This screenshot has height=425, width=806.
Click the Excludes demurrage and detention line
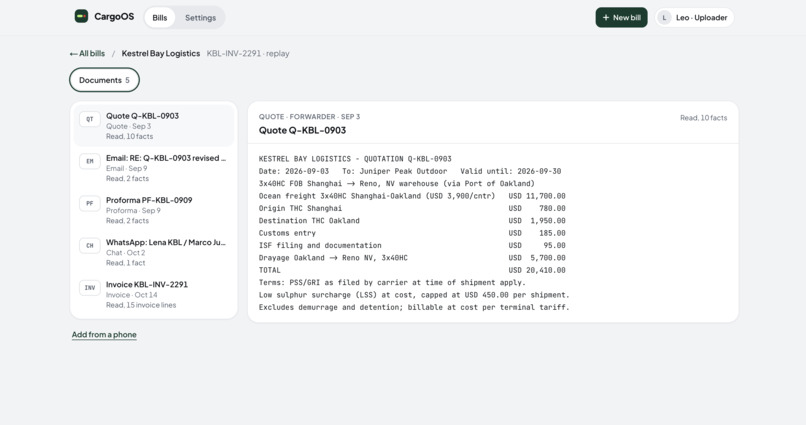point(414,307)
